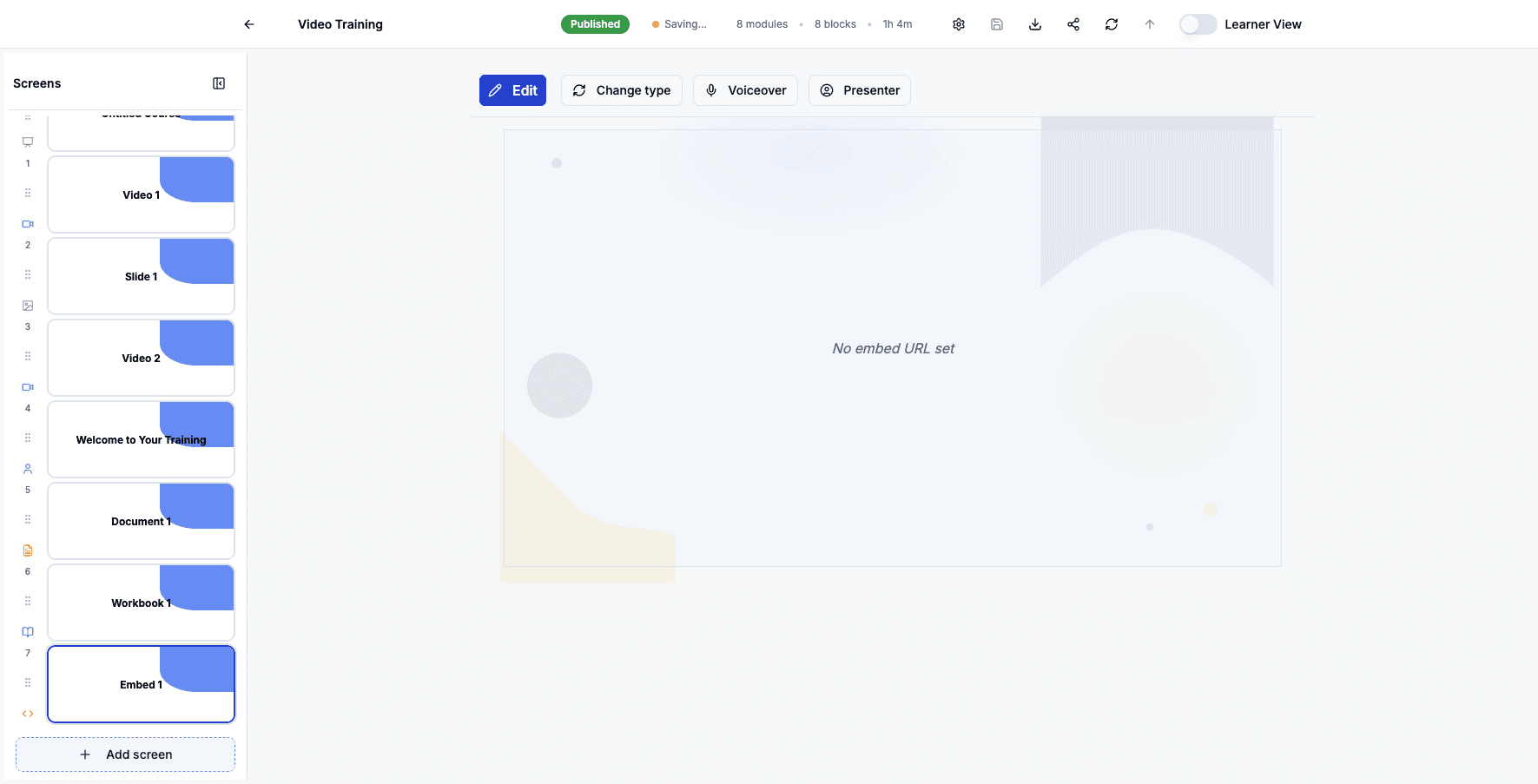Select Welcome to Your Training thumbnail

pos(141,439)
